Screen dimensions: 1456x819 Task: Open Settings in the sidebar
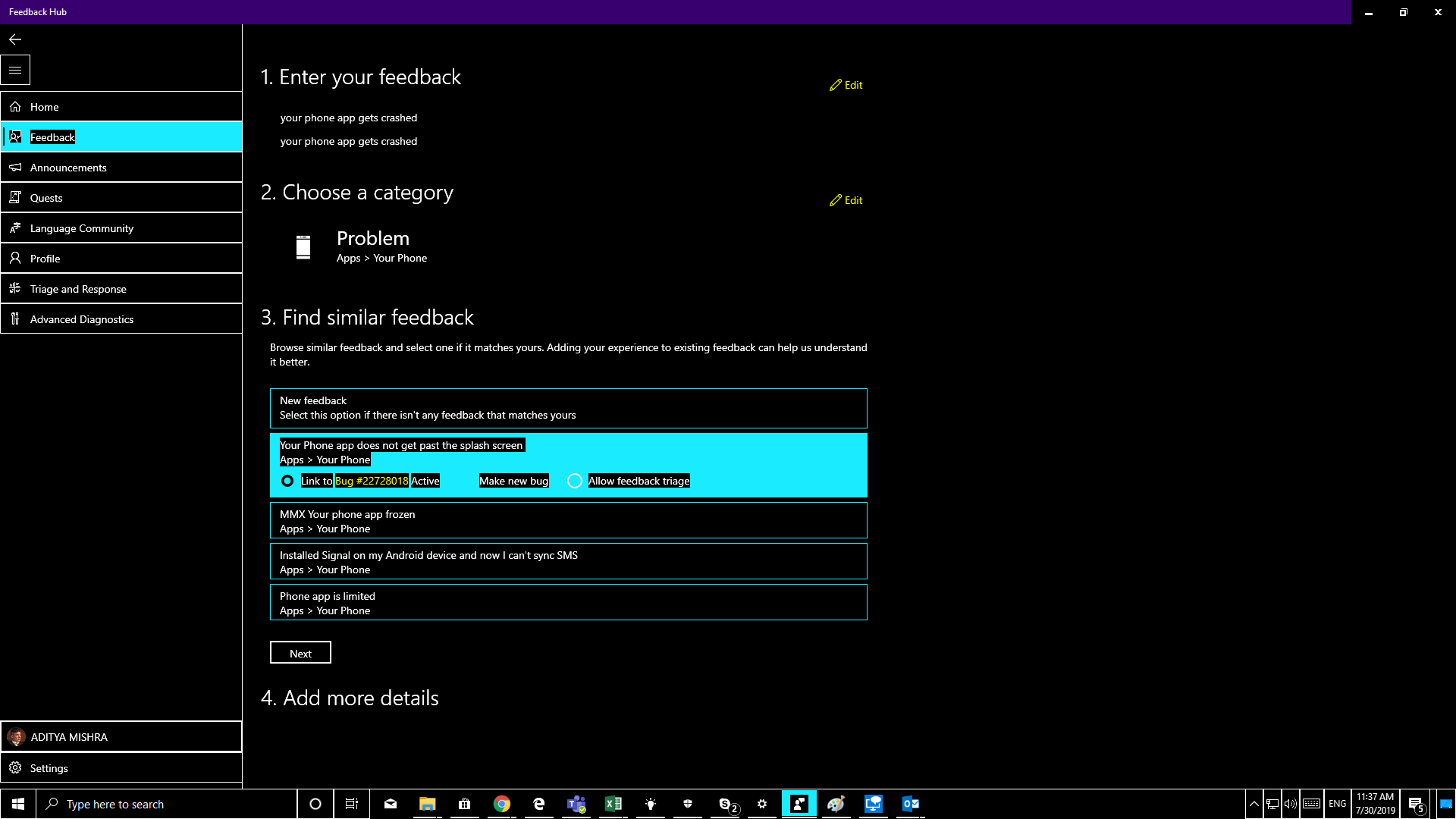[121, 768]
